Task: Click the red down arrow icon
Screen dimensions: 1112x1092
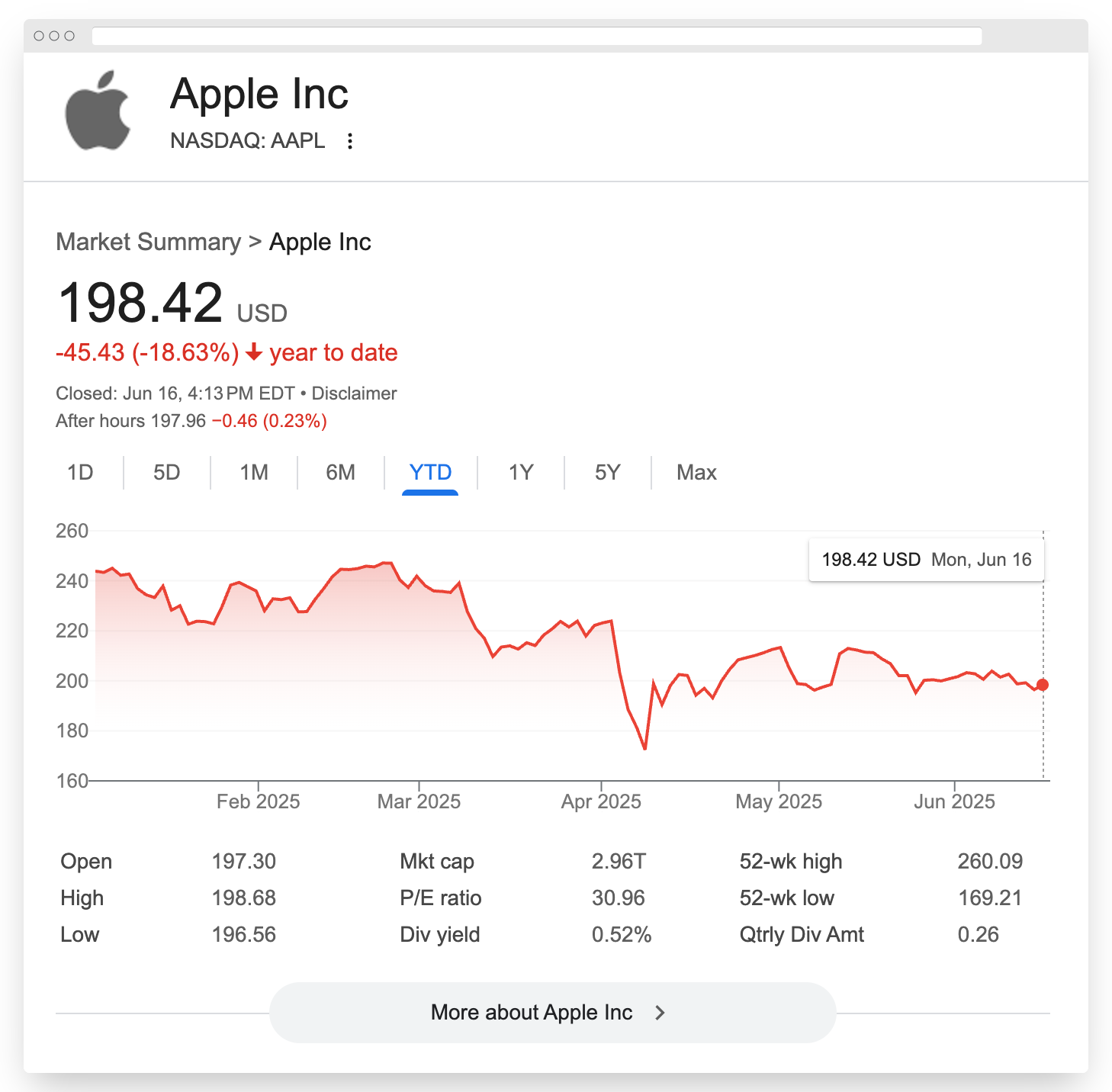Action: pyautogui.click(x=255, y=352)
